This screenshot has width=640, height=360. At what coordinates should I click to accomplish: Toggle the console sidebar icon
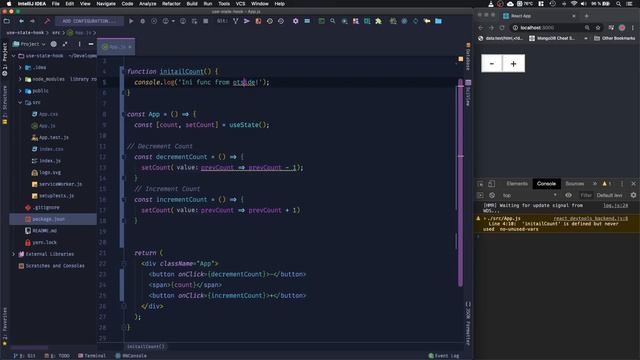480,195
